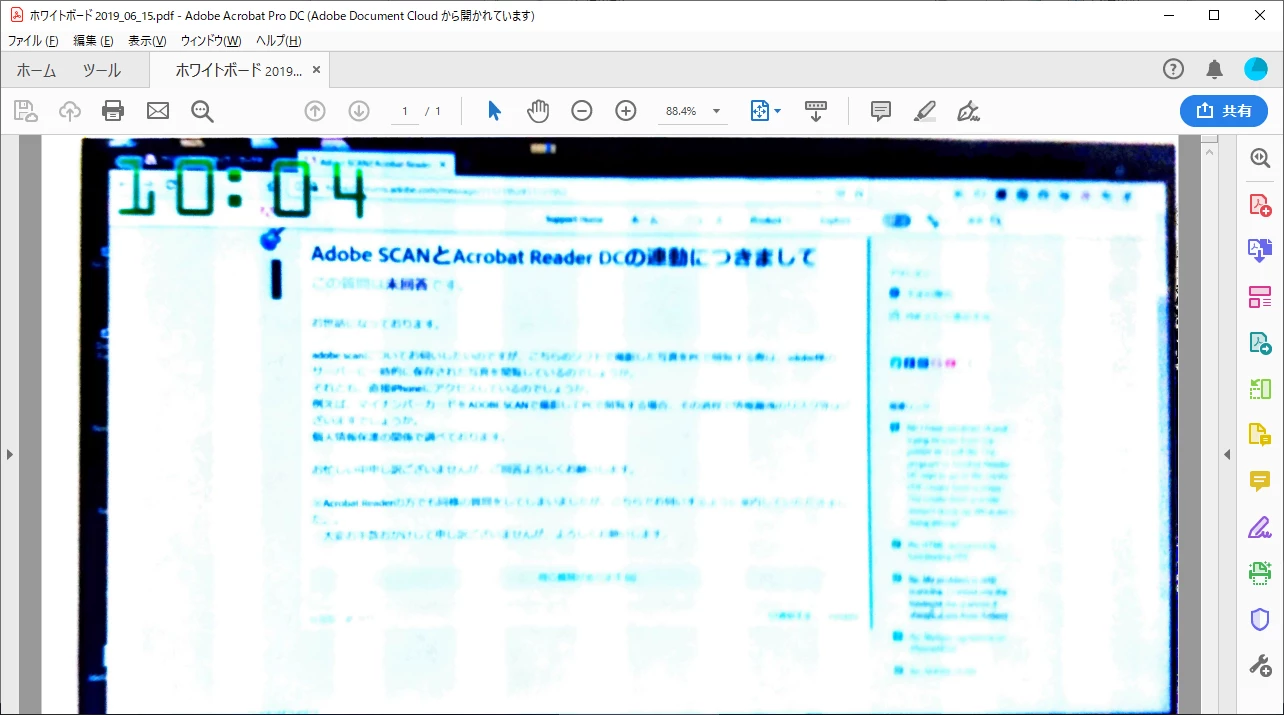1284x715 pixels.
Task: Open the 編集(E) menu
Action: pos(93,41)
